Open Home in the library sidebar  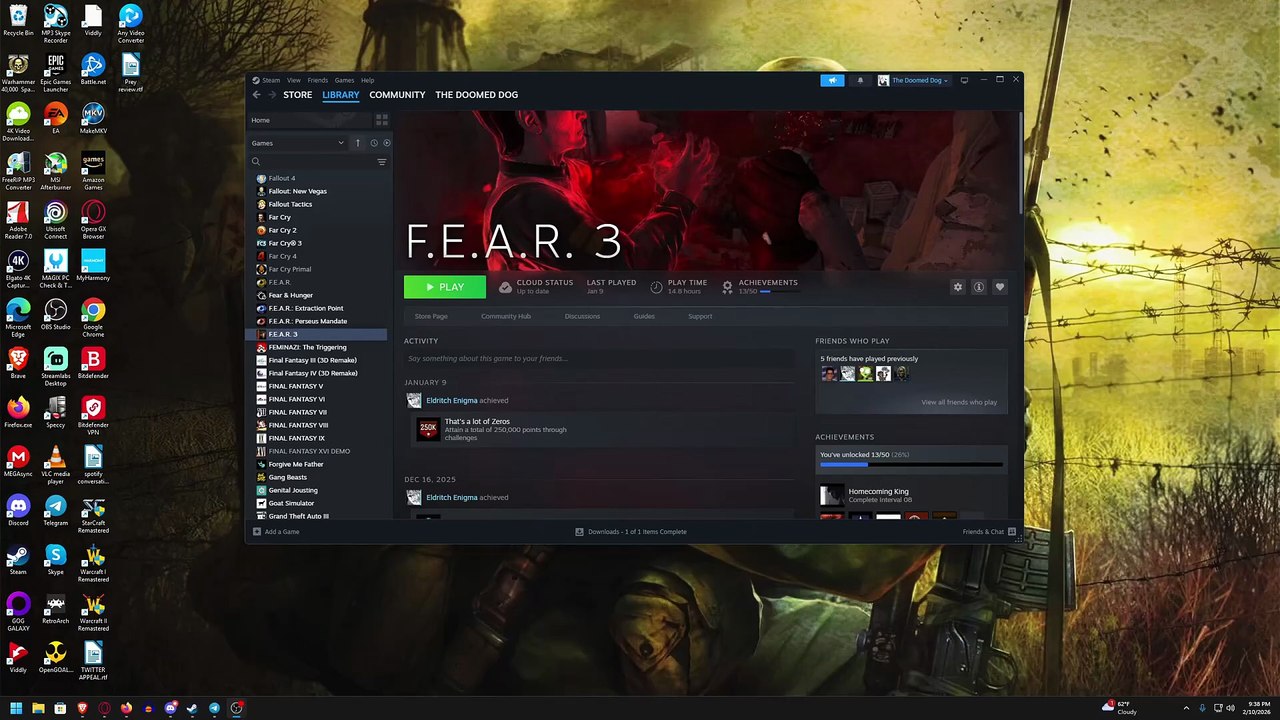[260, 120]
